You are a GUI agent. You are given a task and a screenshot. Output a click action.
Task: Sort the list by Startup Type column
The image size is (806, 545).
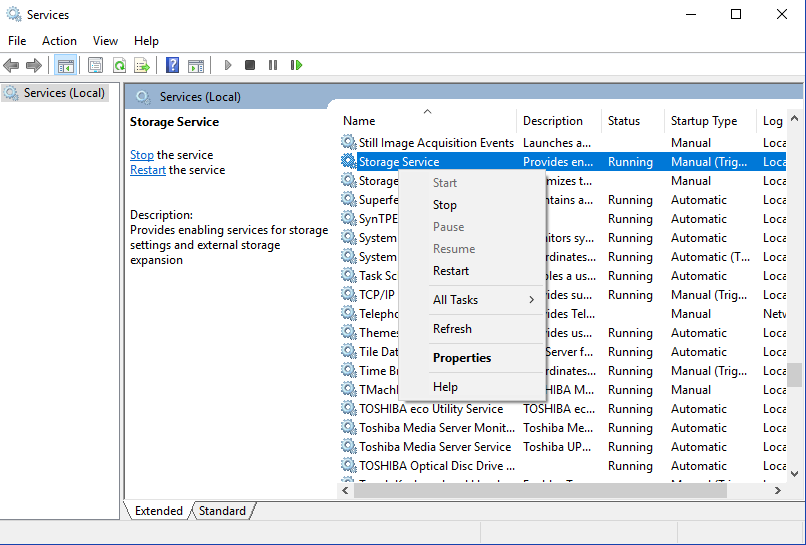click(704, 121)
